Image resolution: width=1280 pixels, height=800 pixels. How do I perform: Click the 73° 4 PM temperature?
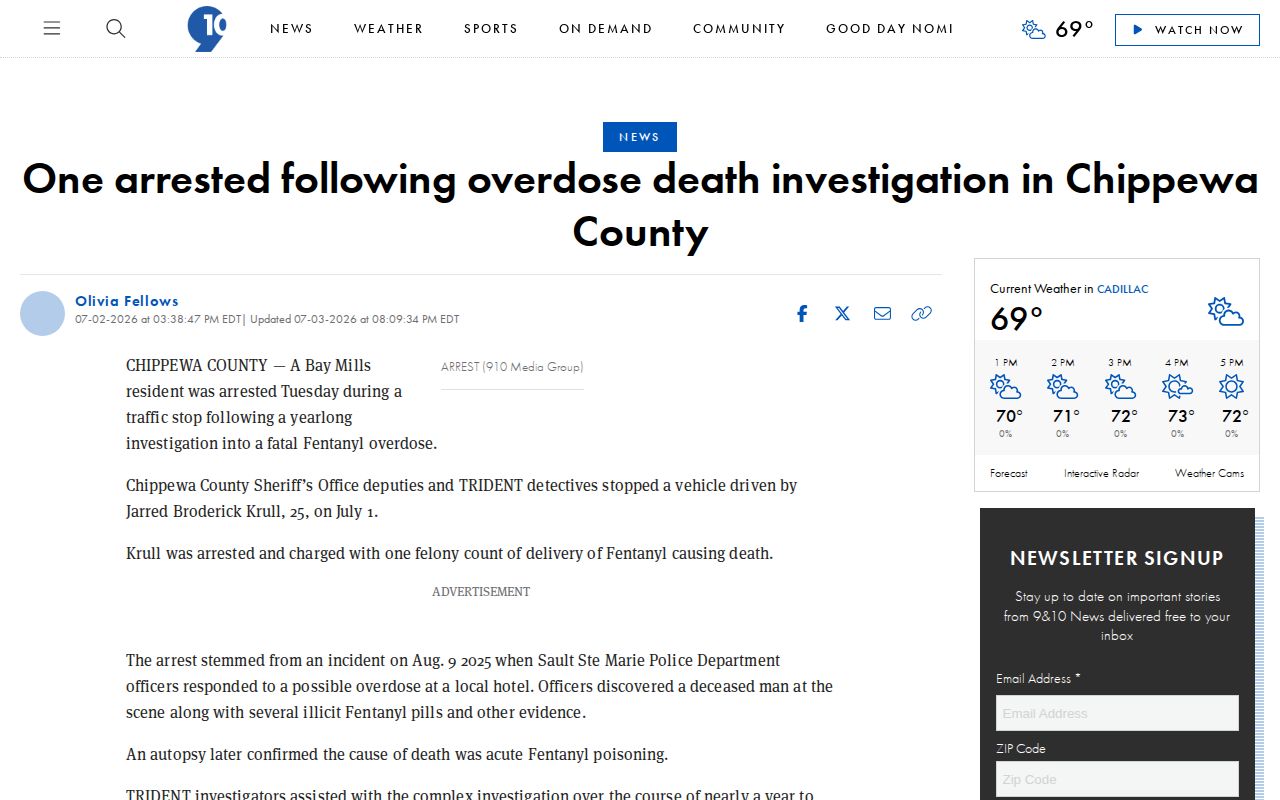point(1181,416)
